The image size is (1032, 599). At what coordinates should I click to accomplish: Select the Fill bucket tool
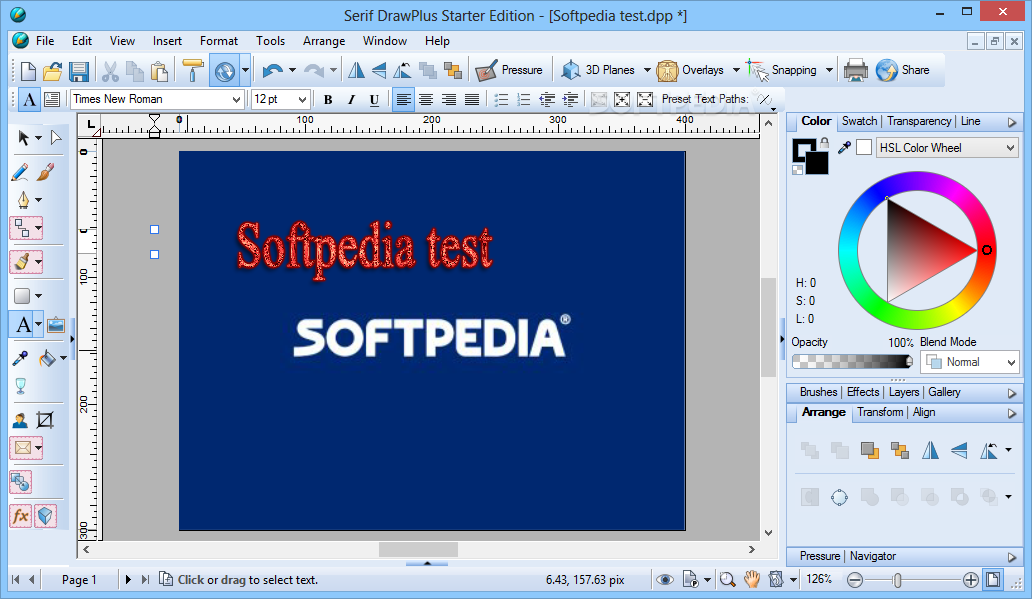tap(47, 358)
